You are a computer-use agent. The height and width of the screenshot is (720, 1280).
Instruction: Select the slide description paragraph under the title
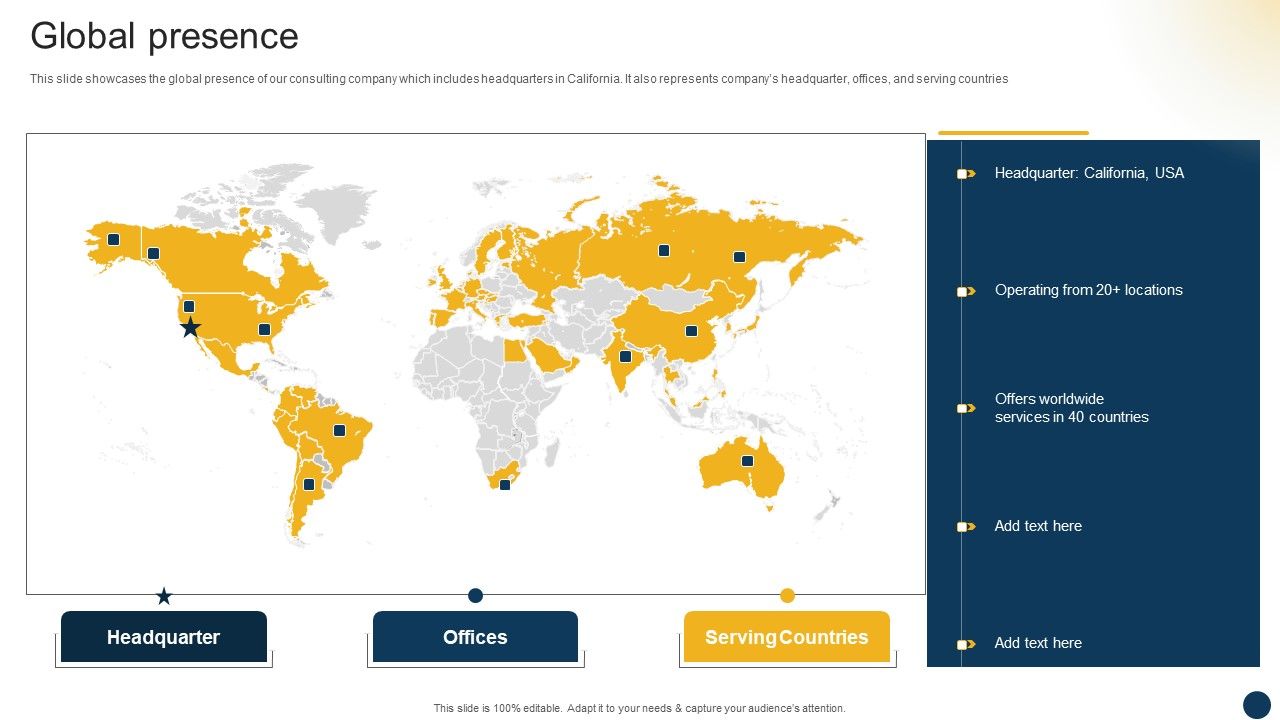pos(519,79)
